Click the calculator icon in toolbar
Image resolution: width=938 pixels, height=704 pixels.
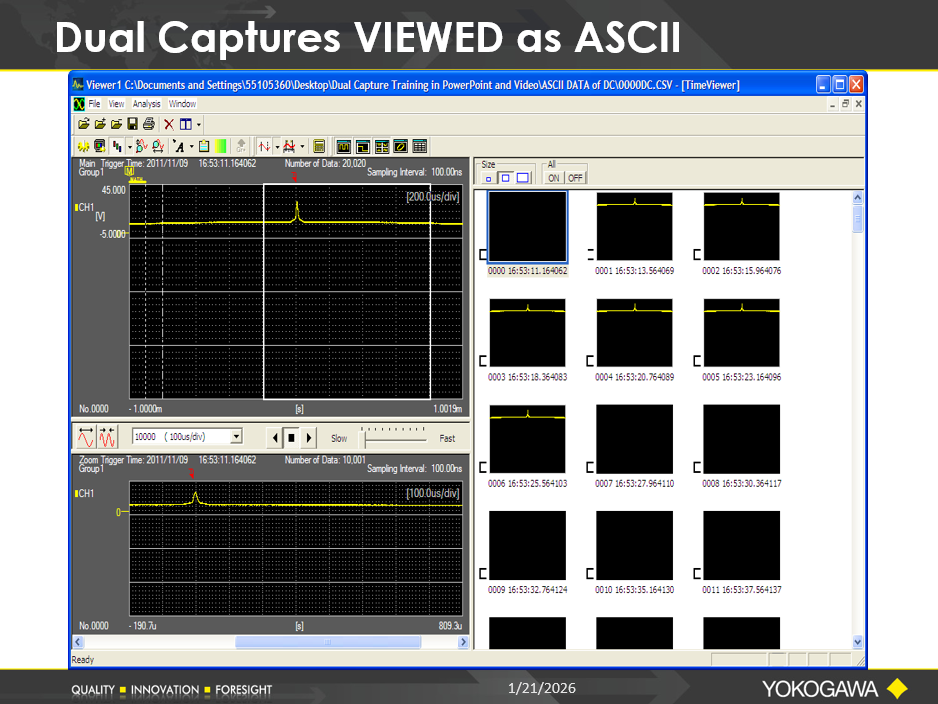319,146
